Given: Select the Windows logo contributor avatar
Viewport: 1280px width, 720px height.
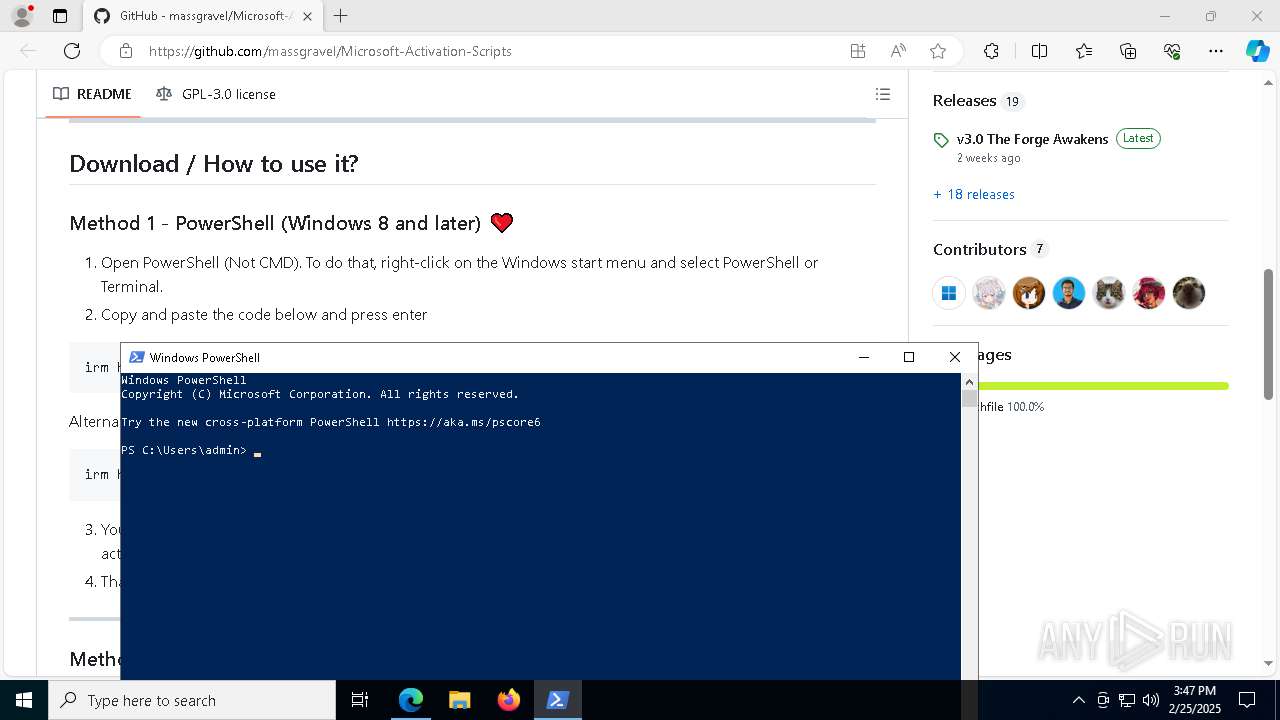Looking at the screenshot, I should pyautogui.click(x=949, y=293).
